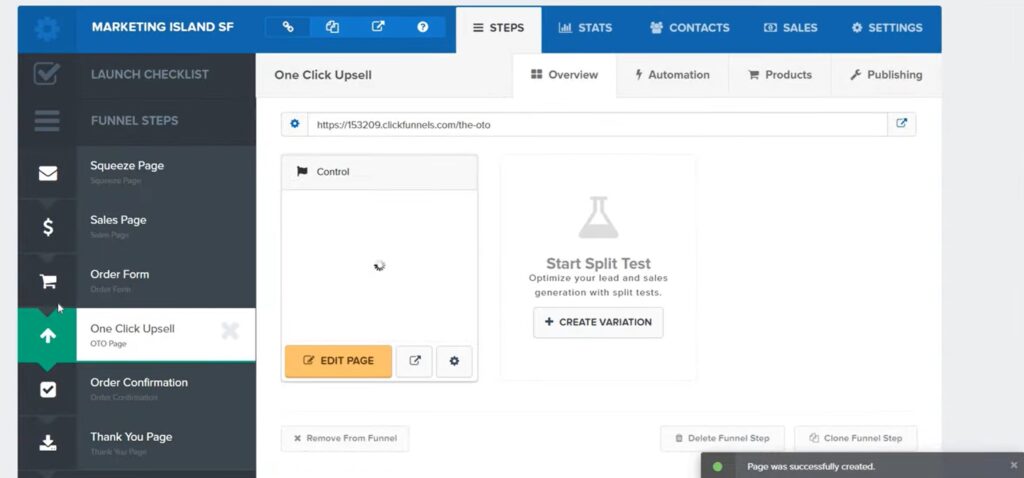
Task: Click Remove From Funnel button
Action: (345, 439)
